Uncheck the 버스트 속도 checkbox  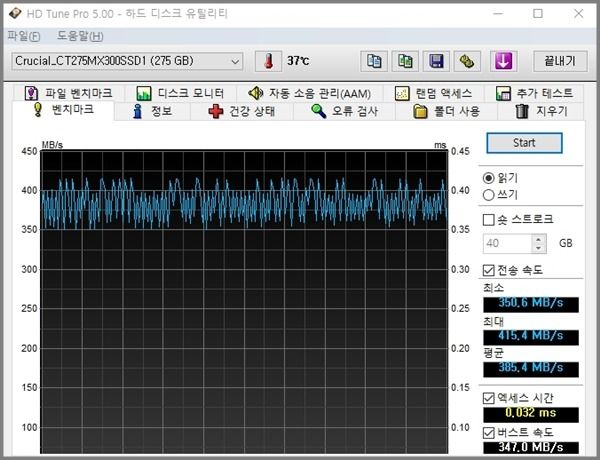[489, 433]
